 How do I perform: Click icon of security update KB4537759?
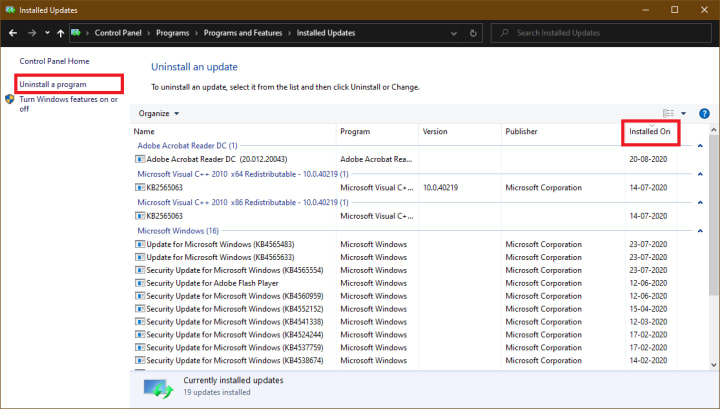tap(140, 347)
